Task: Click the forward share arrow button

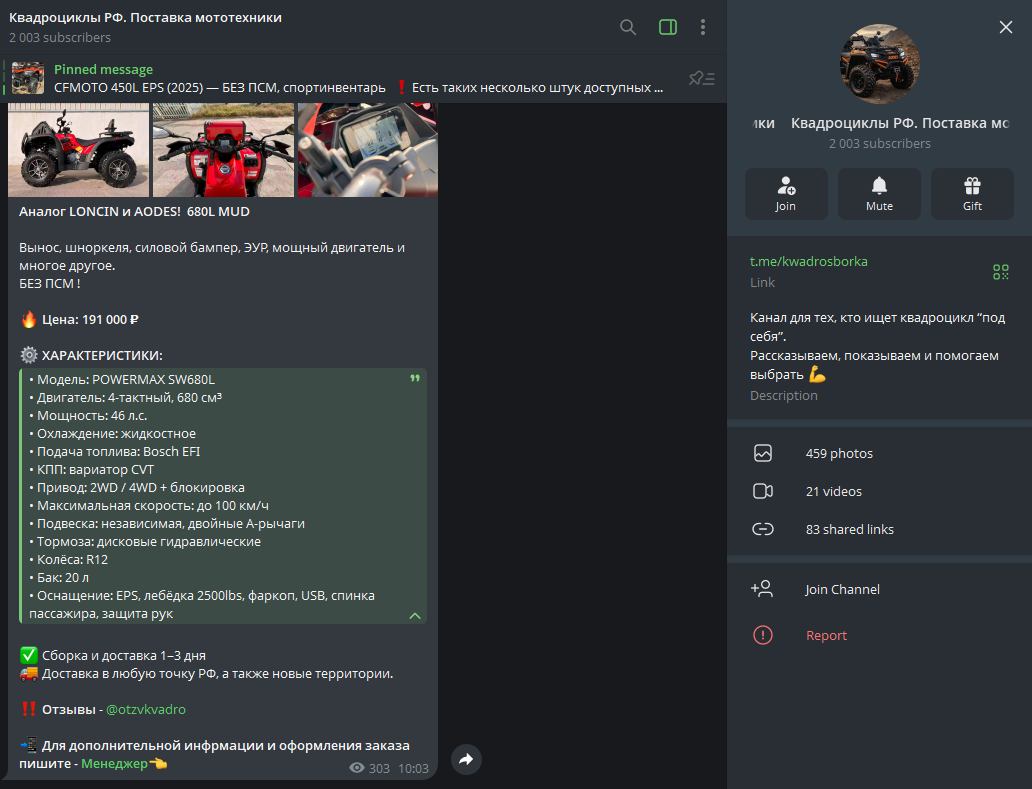Action: [x=466, y=759]
